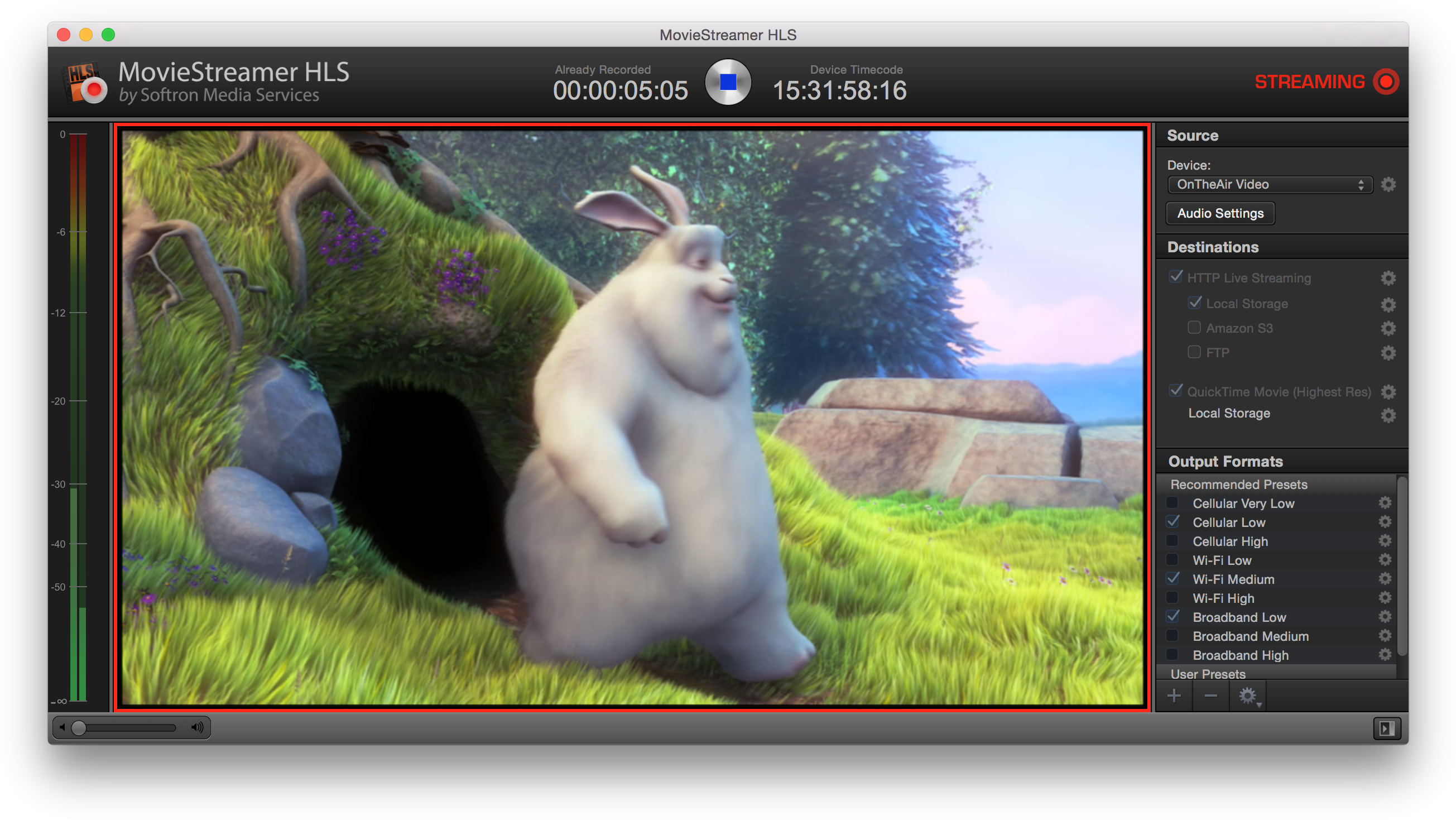
Task: Uncheck Broadband Low preset
Action: (1173, 616)
